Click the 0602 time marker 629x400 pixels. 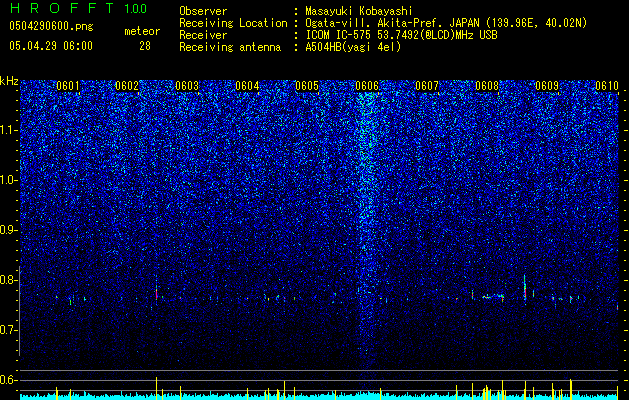[x=127, y=86]
